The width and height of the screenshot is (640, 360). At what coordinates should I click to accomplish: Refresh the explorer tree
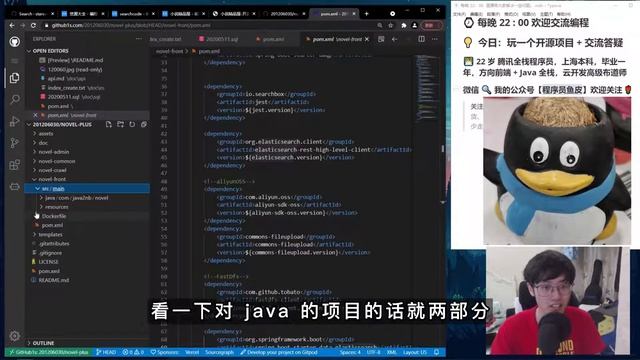click(x=132, y=124)
